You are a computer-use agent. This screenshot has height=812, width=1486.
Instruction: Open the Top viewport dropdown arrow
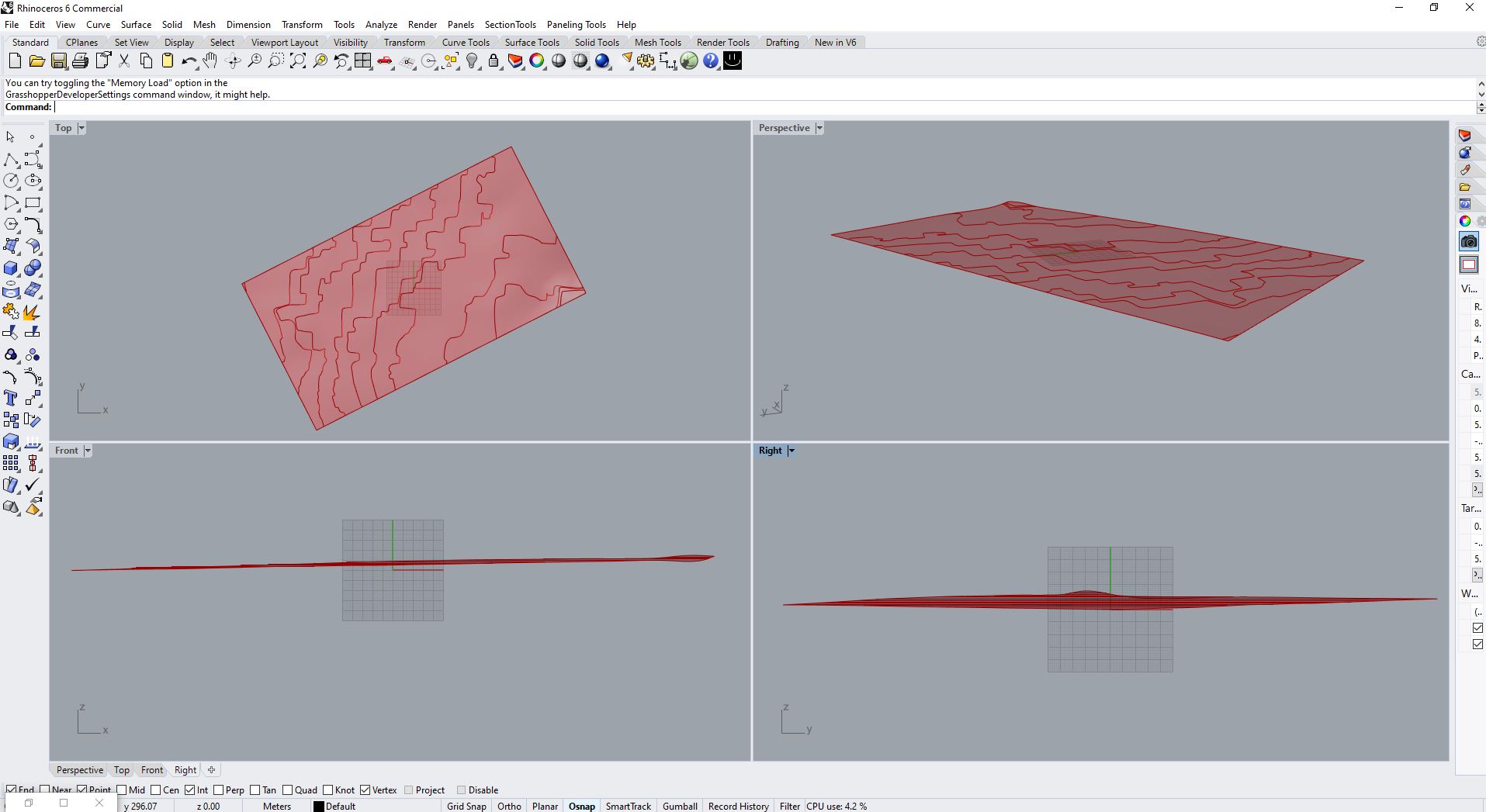click(81, 128)
